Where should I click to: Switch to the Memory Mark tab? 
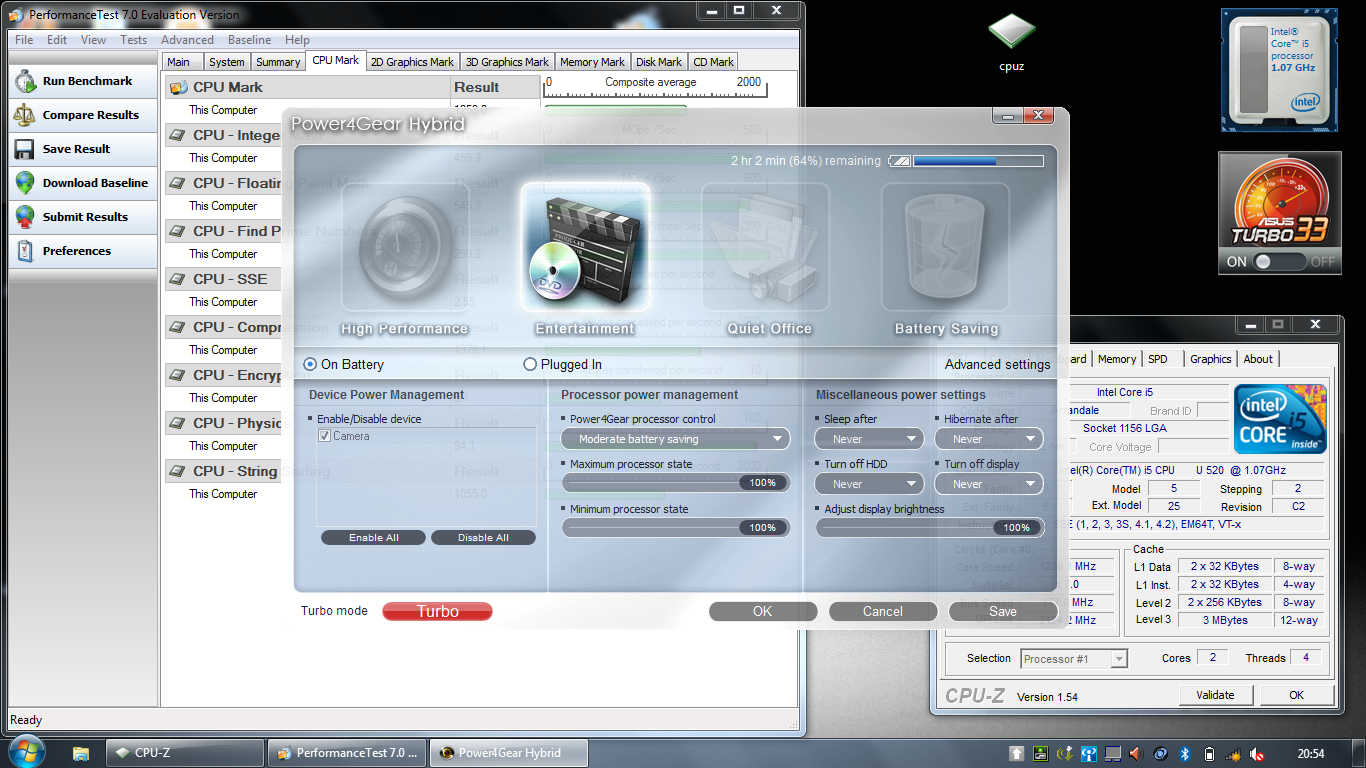click(592, 62)
